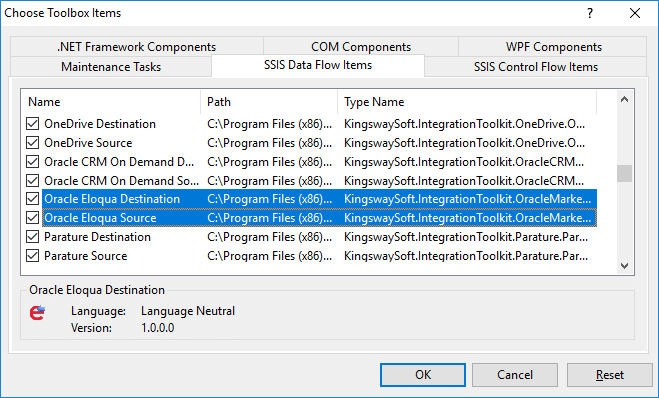Select the Parature Source row name

(x=86, y=256)
